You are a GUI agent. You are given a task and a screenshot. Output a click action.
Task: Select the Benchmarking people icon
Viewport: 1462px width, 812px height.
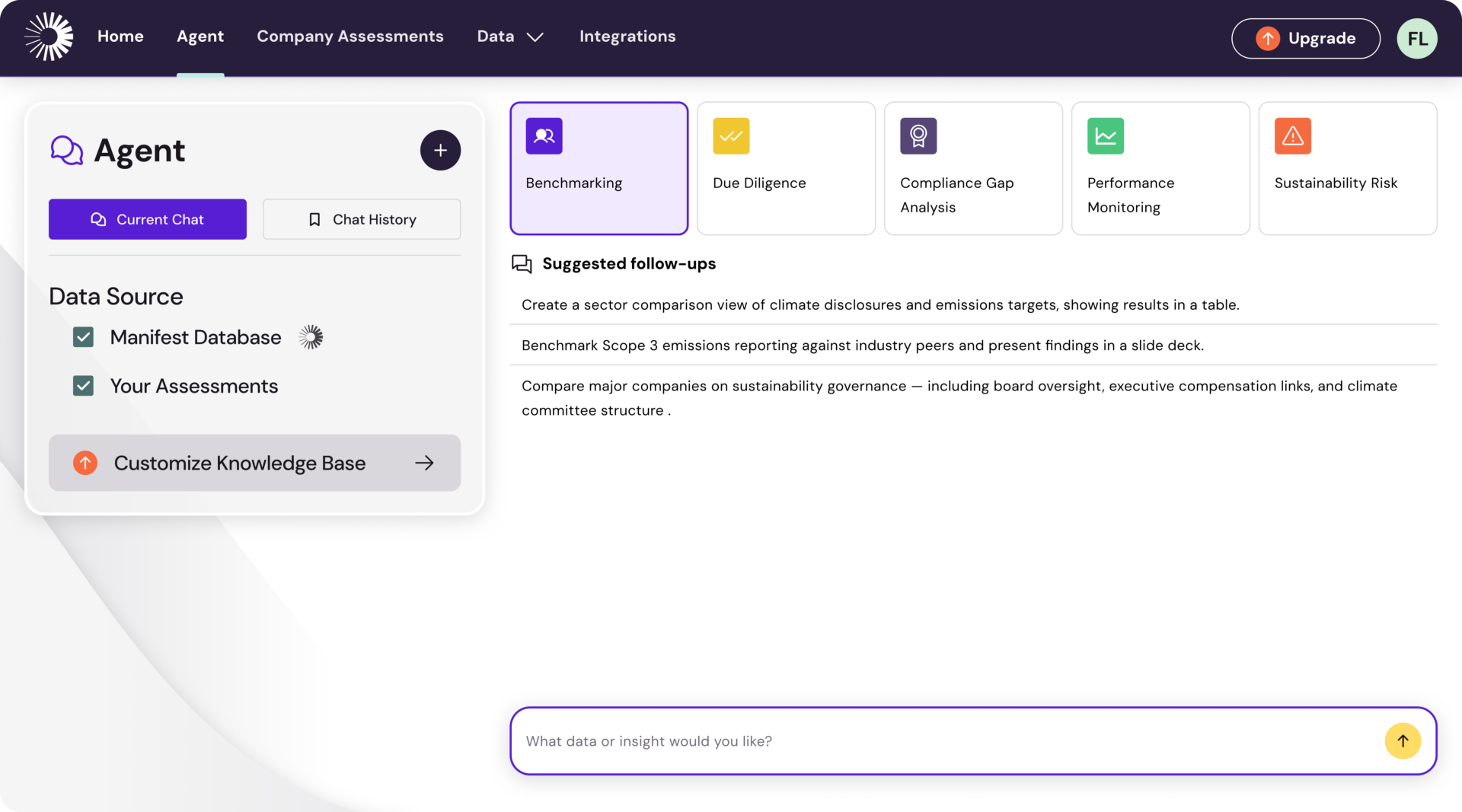click(x=544, y=136)
